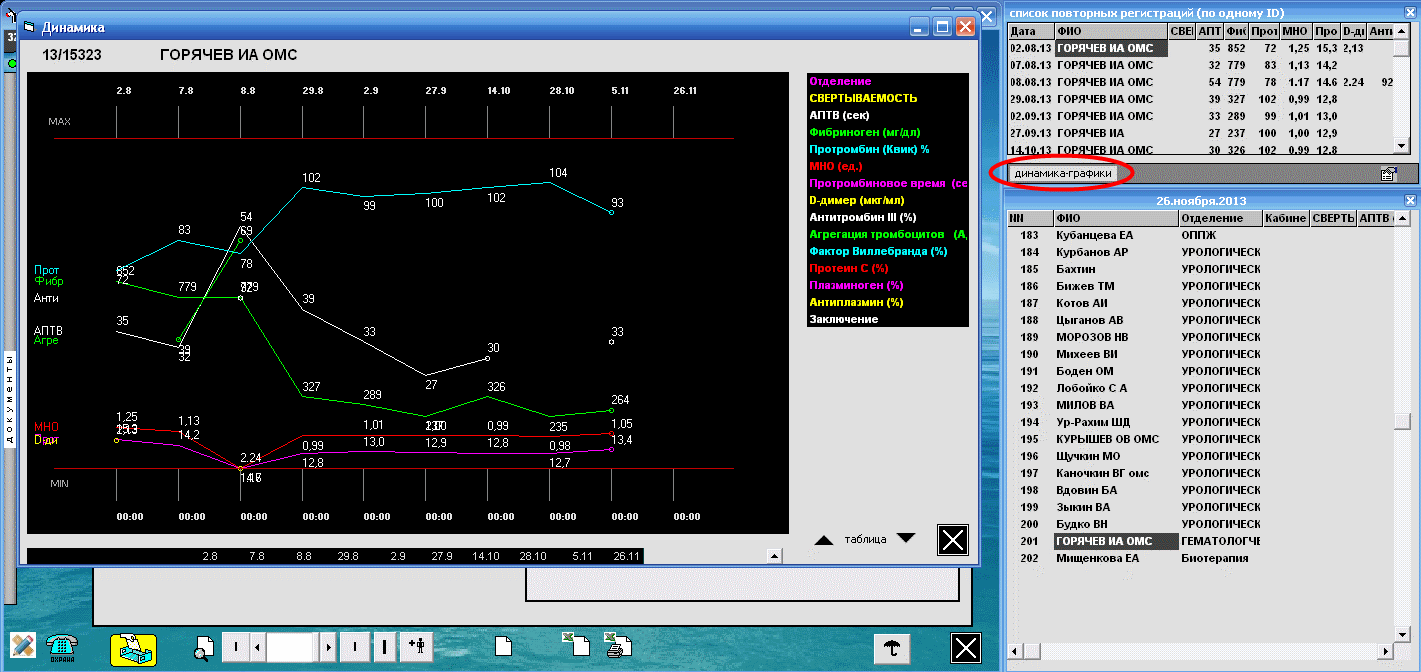
Task: Click small up arrow below chart
Action: click(x=772, y=556)
